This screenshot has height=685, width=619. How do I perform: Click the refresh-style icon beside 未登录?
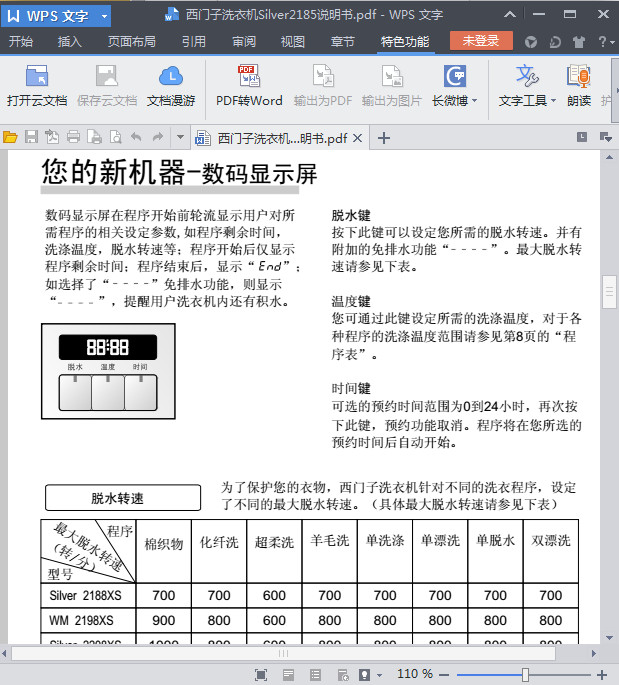coord(555,42)
